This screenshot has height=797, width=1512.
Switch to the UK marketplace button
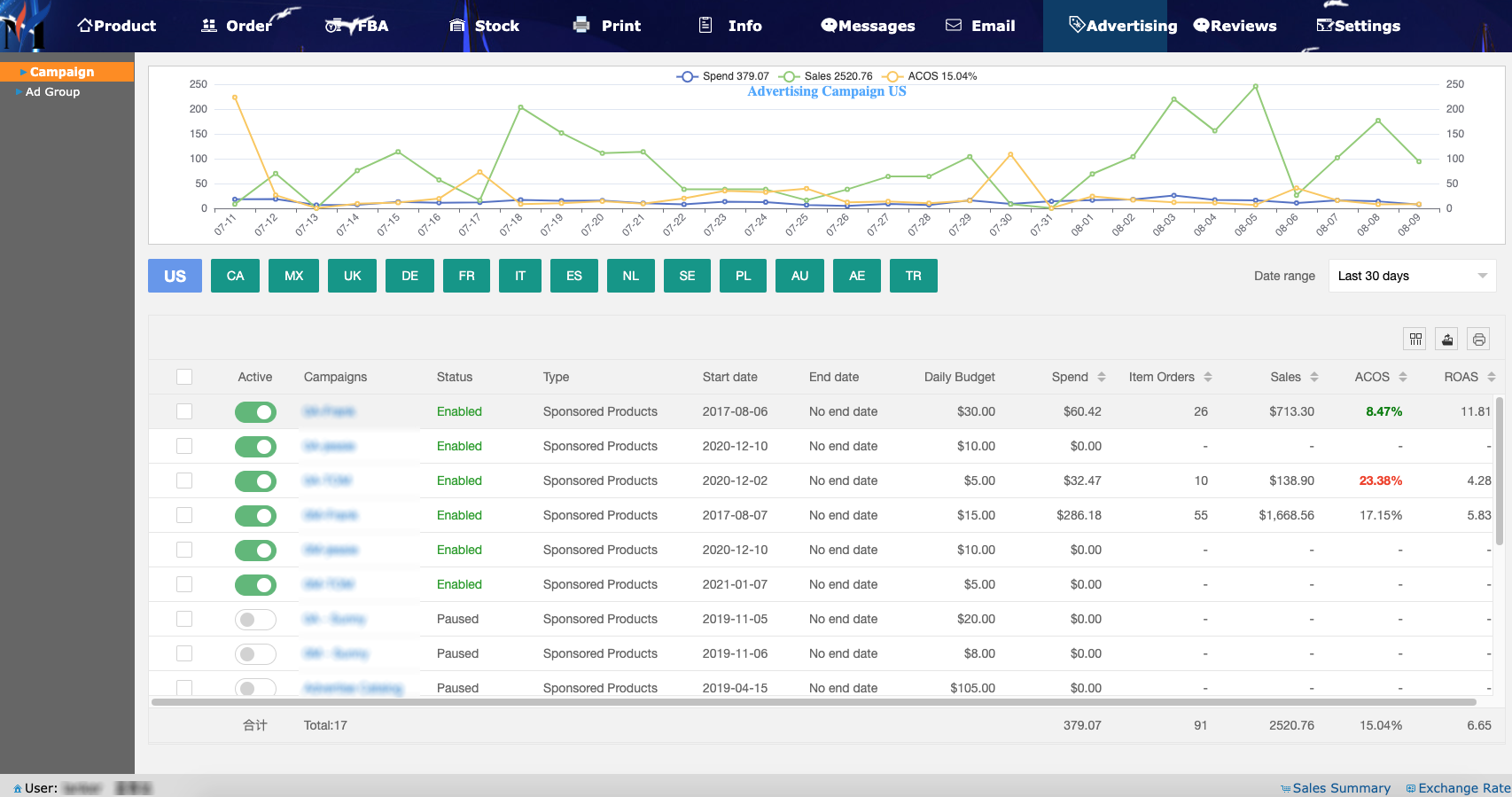click(x=352, y=276)
